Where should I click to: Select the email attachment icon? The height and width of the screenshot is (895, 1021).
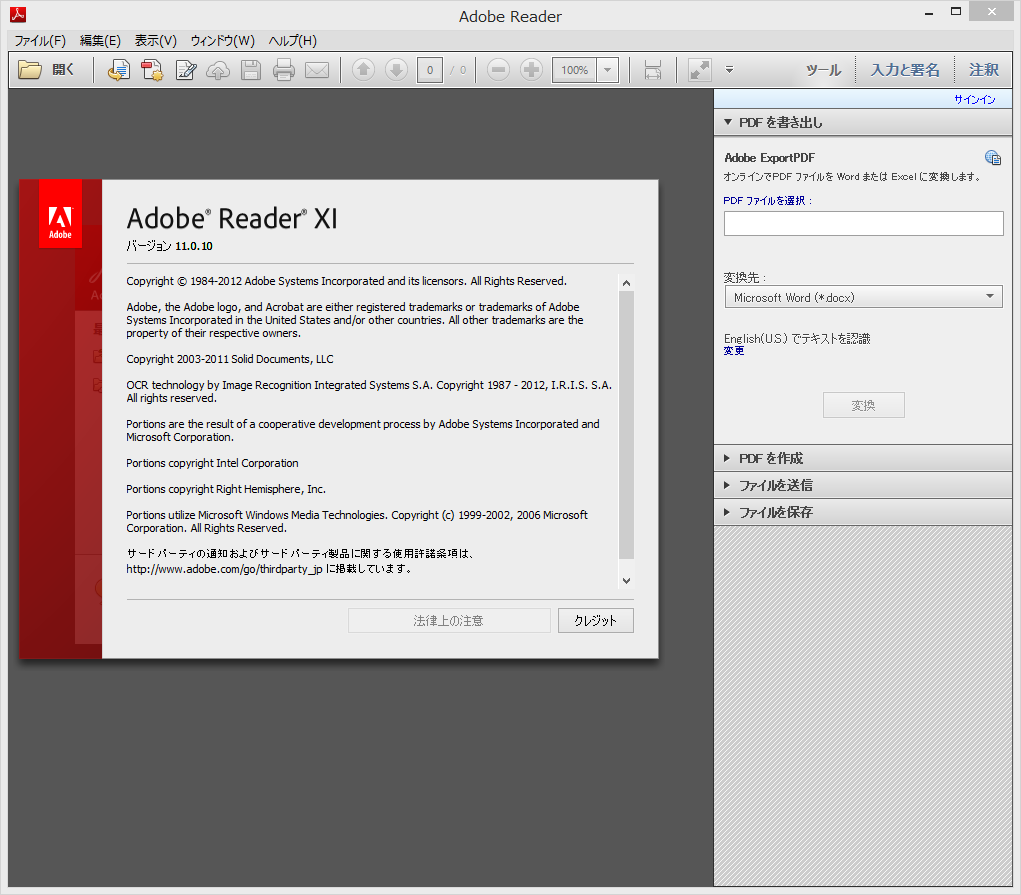pyautogui.click(x=318, y=69)
